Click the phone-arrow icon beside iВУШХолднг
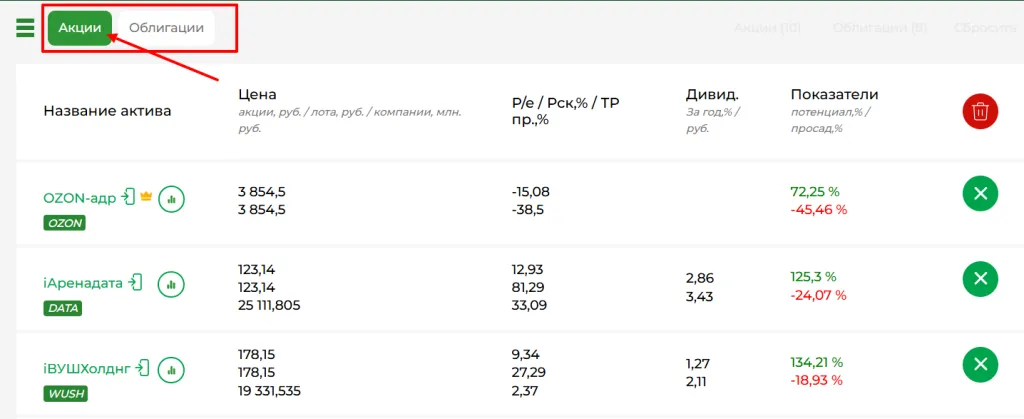The height and width of the screenshot is (419, 1024). pos(144,368)
